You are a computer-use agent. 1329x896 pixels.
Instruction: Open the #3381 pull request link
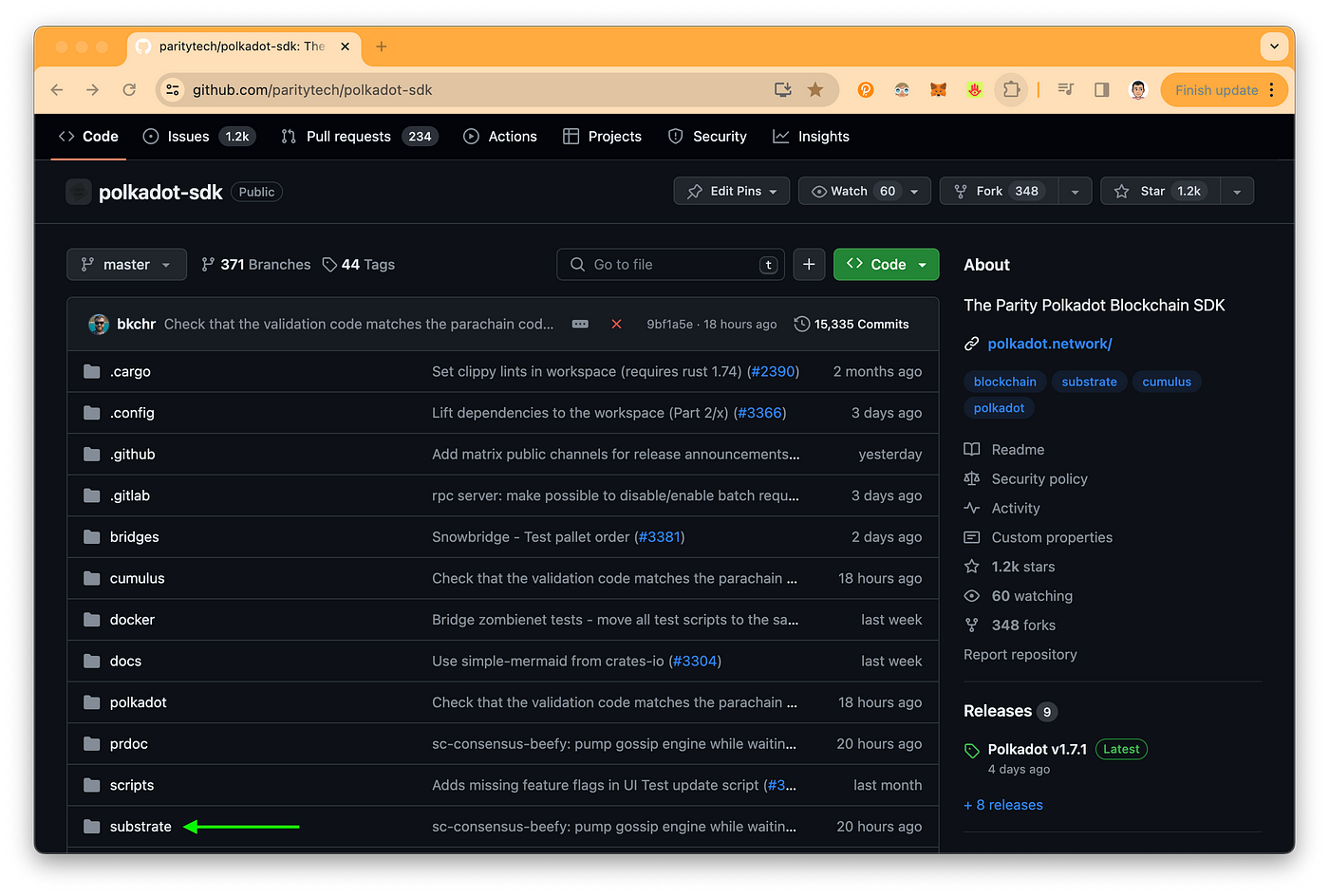click(x=660, y=537)
